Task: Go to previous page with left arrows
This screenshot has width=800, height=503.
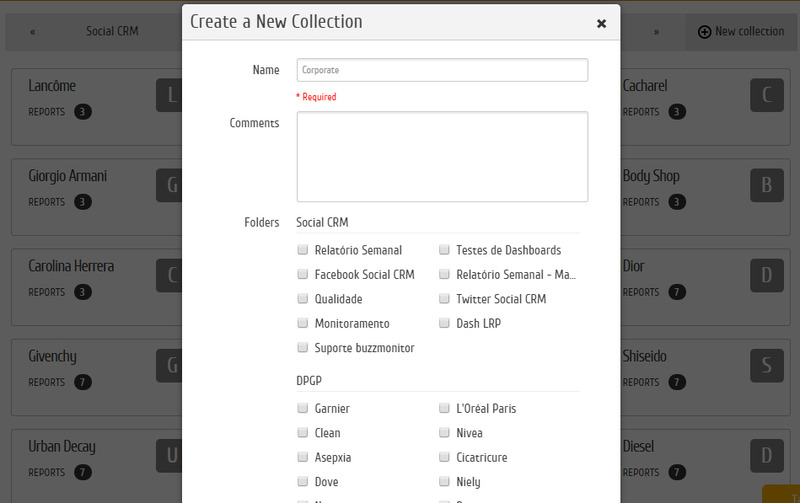Action: pyautogui.click(x=33, y=32)
